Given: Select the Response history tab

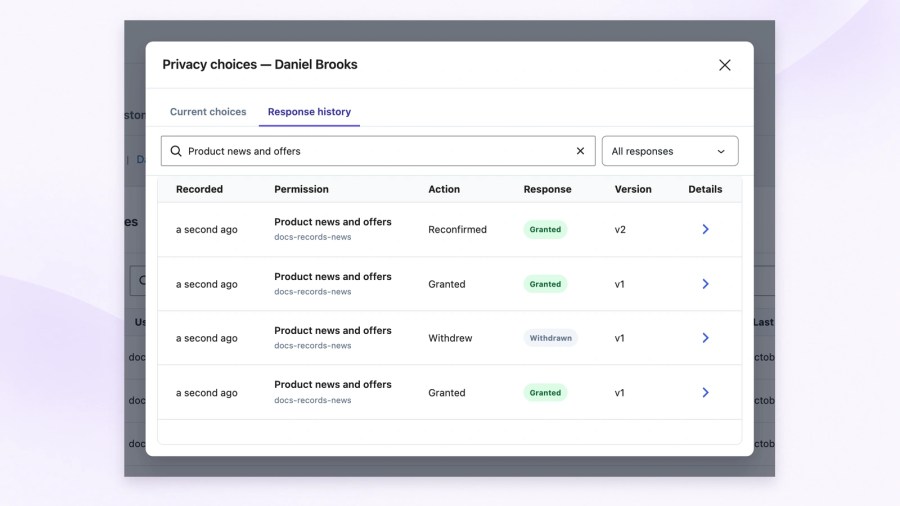Looking at the screenshot, I should tap(309, 112).
